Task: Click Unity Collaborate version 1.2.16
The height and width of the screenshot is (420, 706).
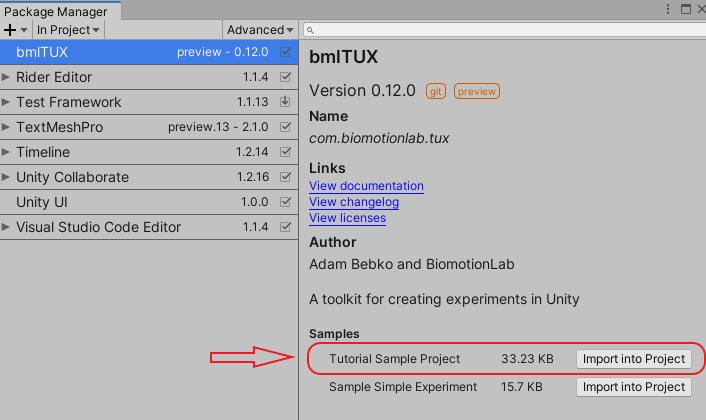Action: tap(253, 177)
